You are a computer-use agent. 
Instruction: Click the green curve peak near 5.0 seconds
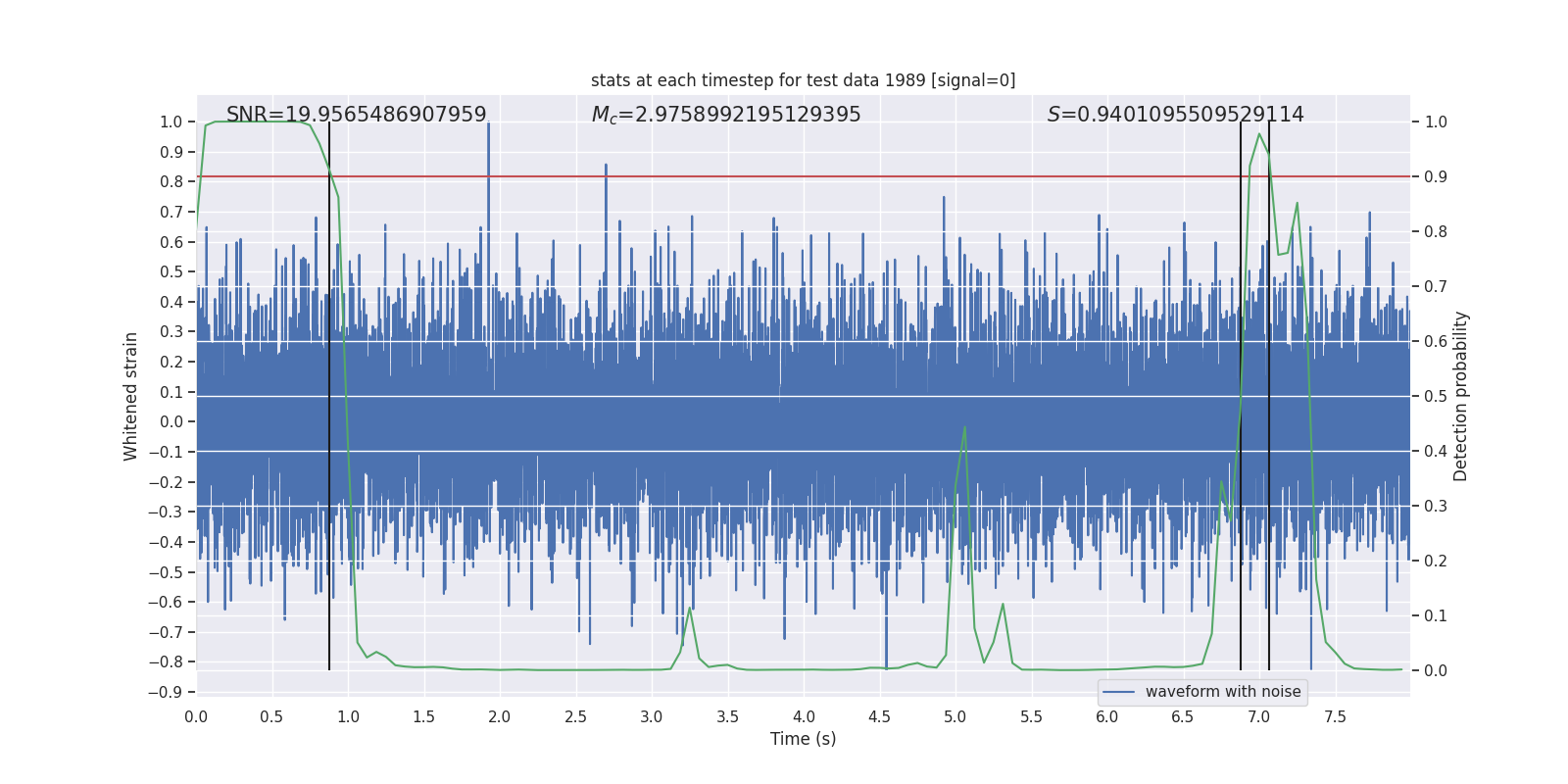(x=965, y=428)
